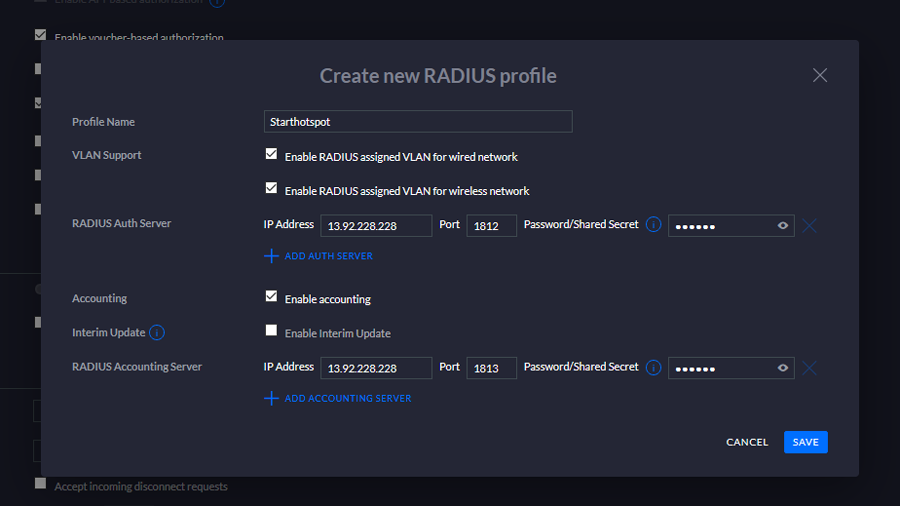900x506 pixels.
Task: Remove the RADIUS Accounting Server entry
Action: coord(810,368)
